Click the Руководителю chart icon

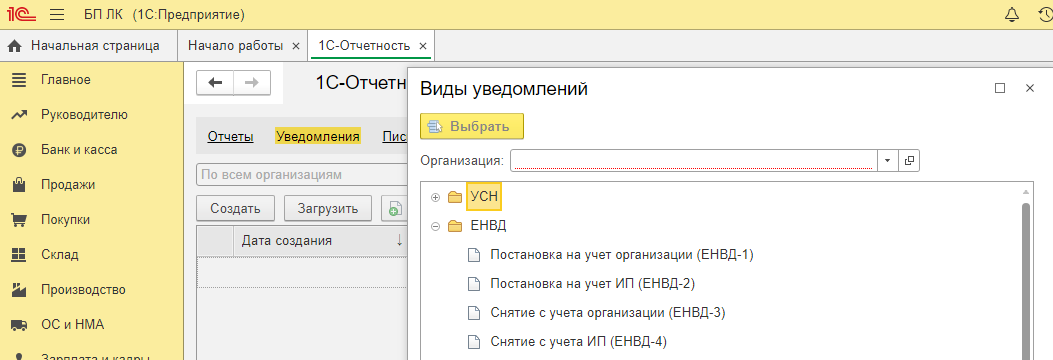[x=19, y=115]
